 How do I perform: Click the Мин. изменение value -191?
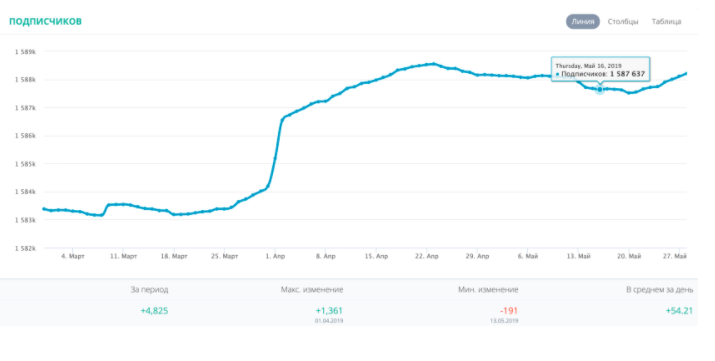point(509,311)
